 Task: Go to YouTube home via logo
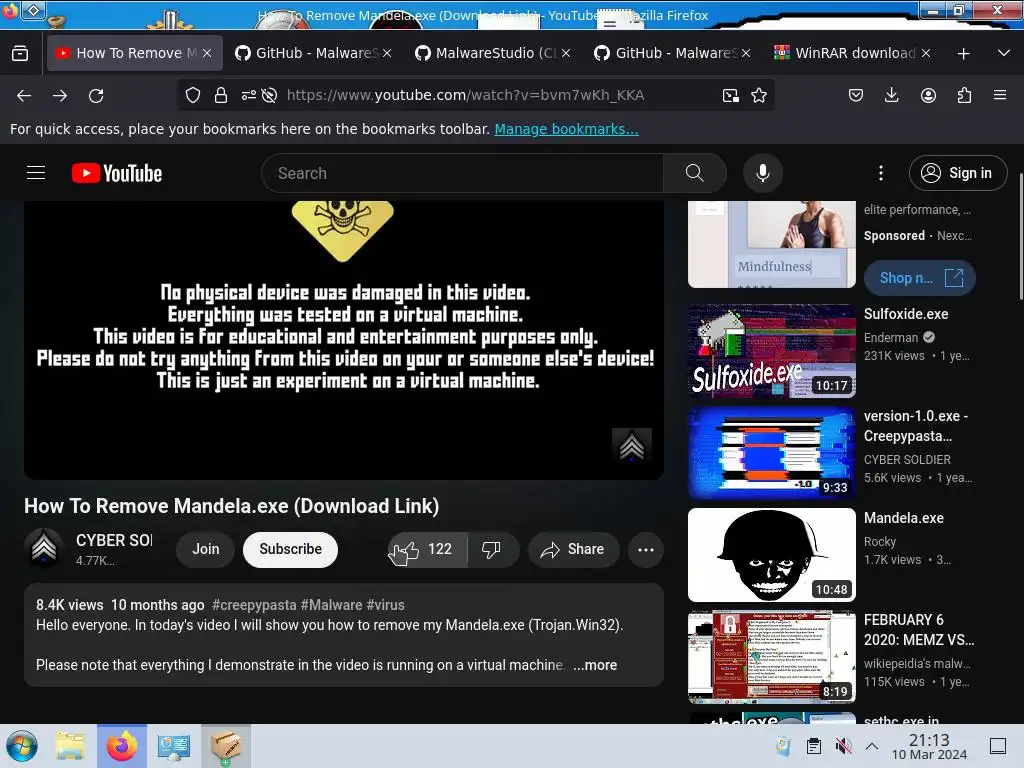117,173
